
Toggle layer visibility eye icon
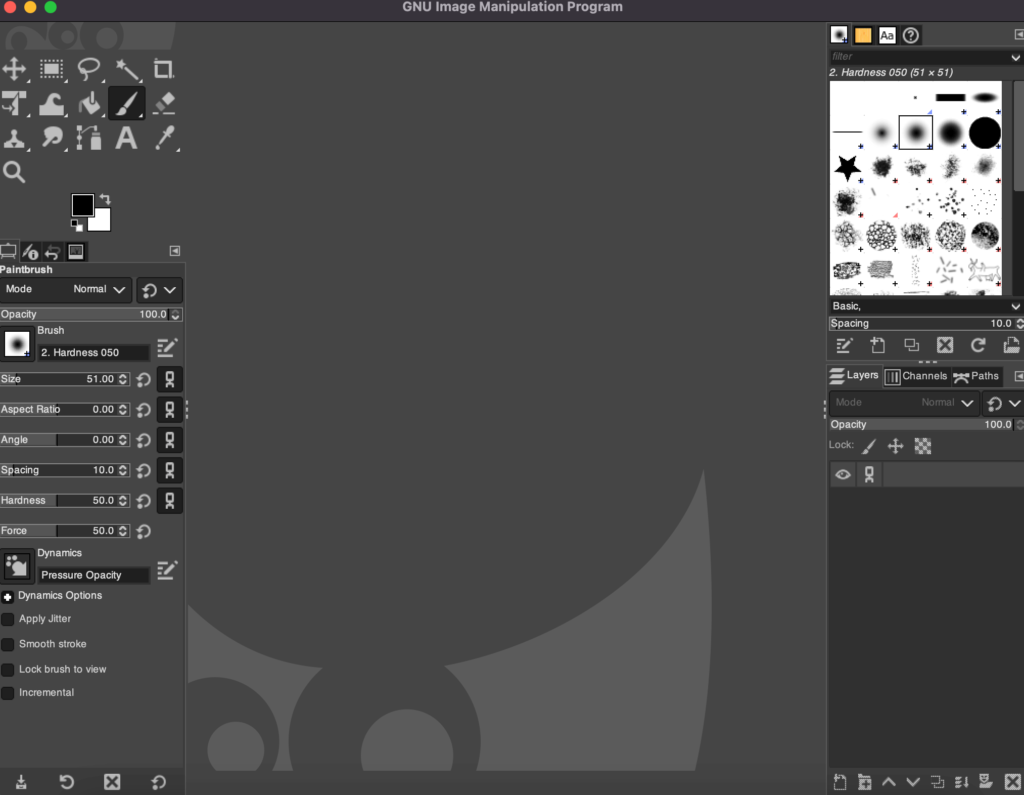pyautogui.click(x=841, y=474)
